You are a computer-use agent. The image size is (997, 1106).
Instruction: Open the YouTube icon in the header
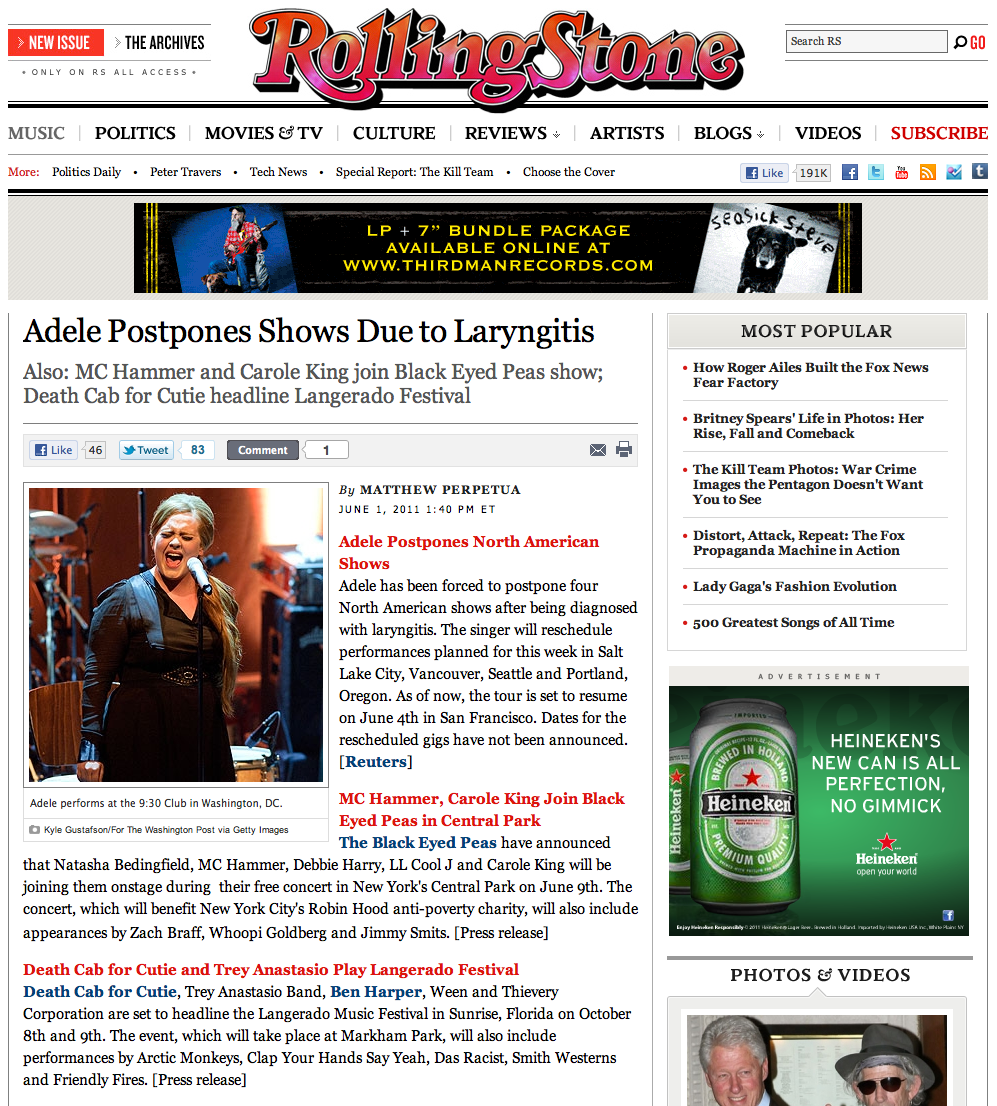pos(902,172)
